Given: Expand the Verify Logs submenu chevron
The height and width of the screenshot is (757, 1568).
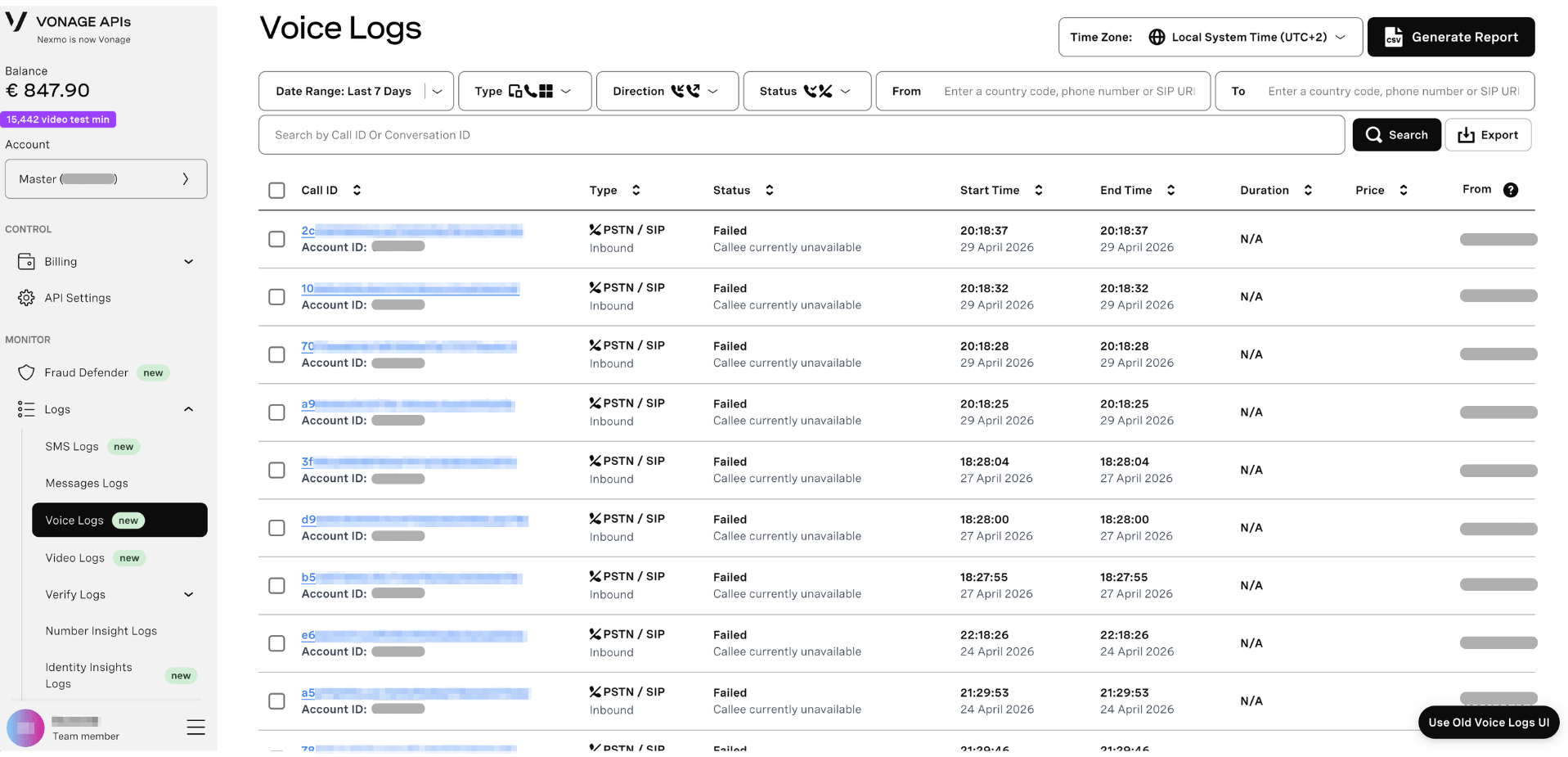Looking at the screenshot, I should click(x=188, y=595).
